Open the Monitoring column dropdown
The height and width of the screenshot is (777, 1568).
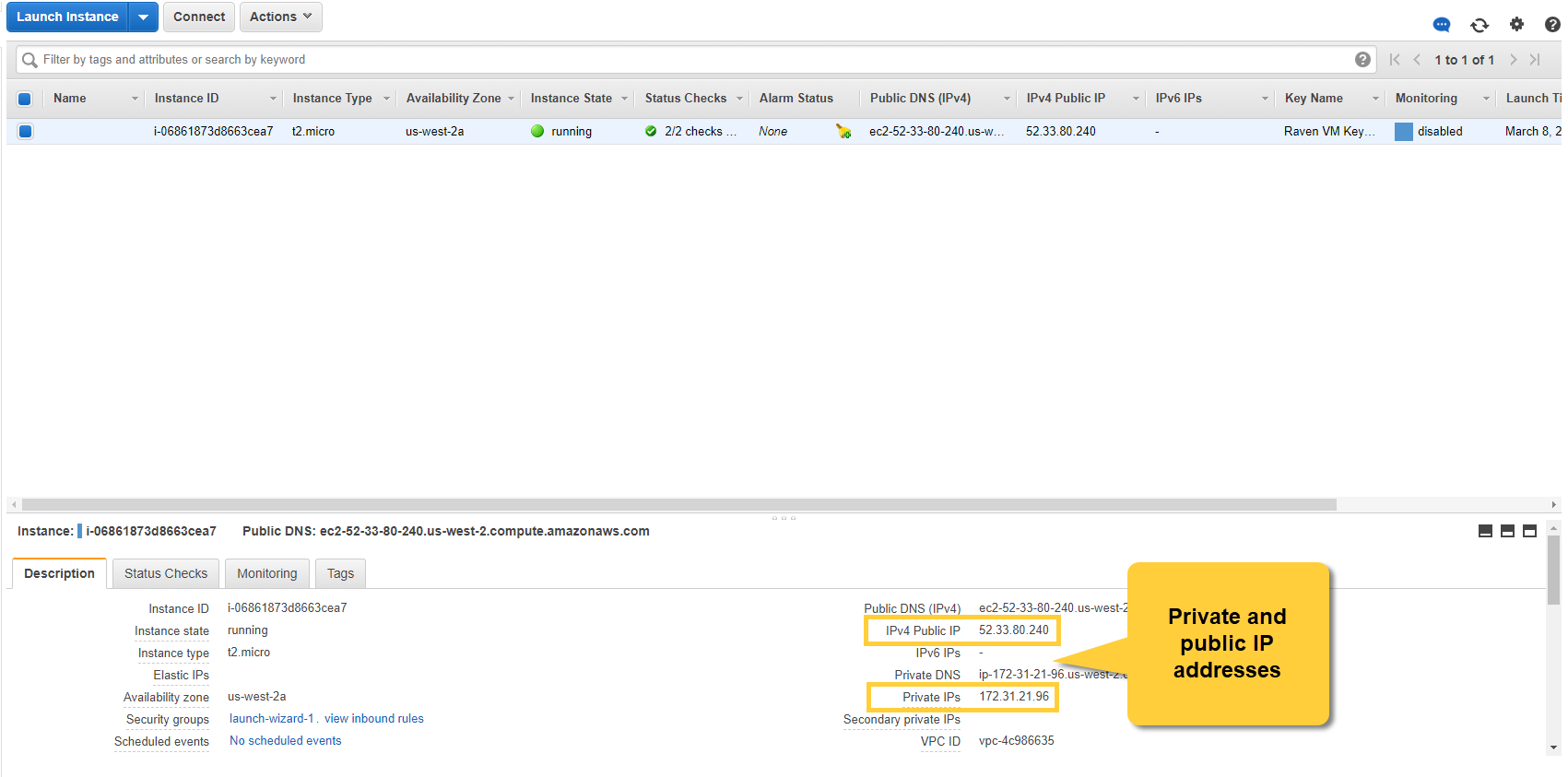pyautogui.click(x=1486, y=99)
